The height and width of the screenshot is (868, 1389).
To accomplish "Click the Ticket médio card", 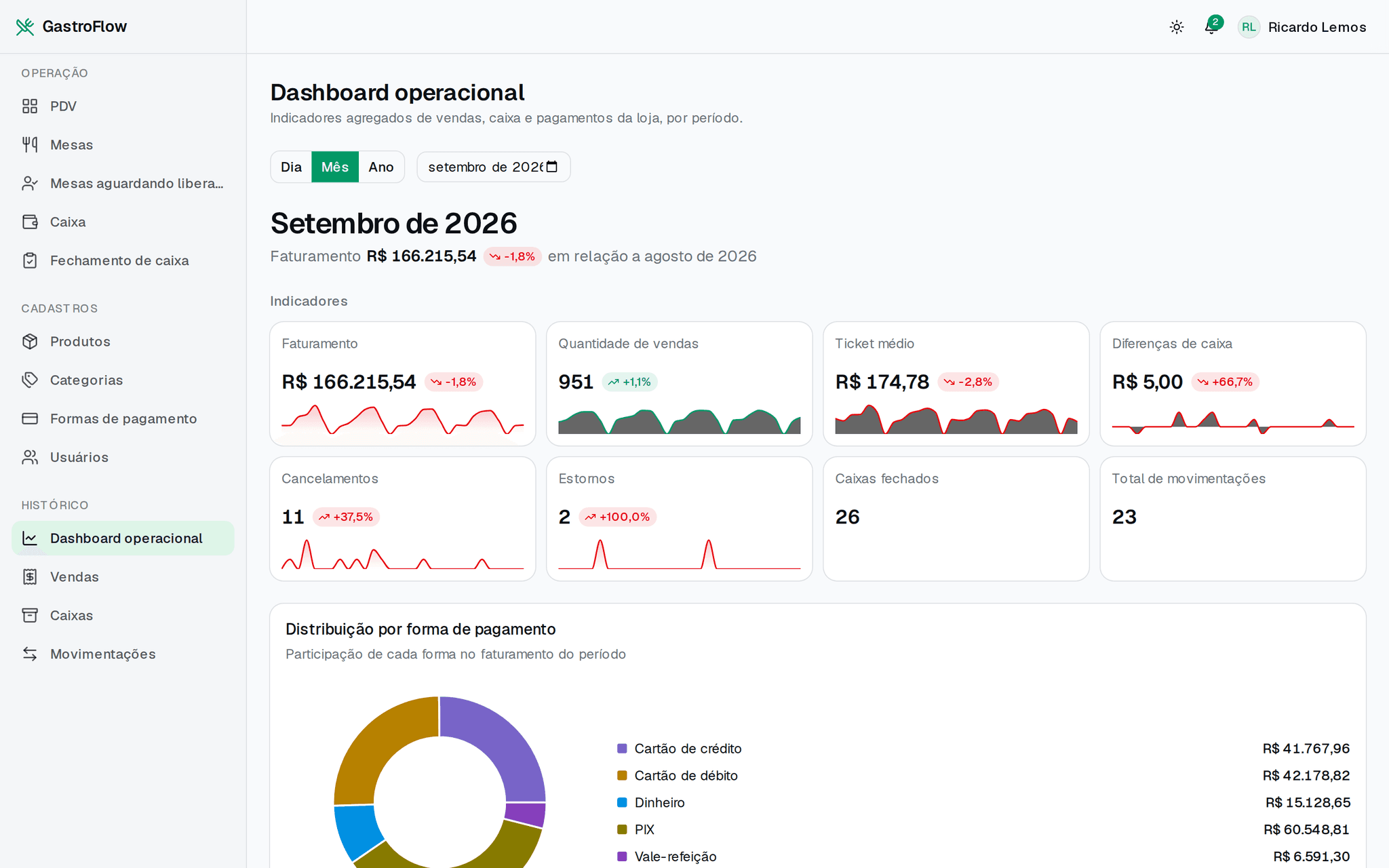I will tap(956, 384).
